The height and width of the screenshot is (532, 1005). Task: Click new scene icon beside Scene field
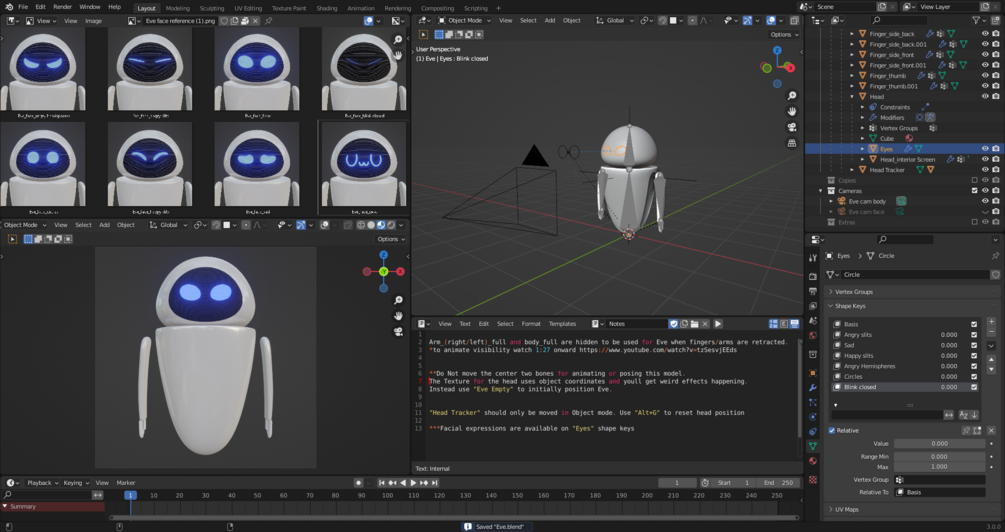coord(882,6)
